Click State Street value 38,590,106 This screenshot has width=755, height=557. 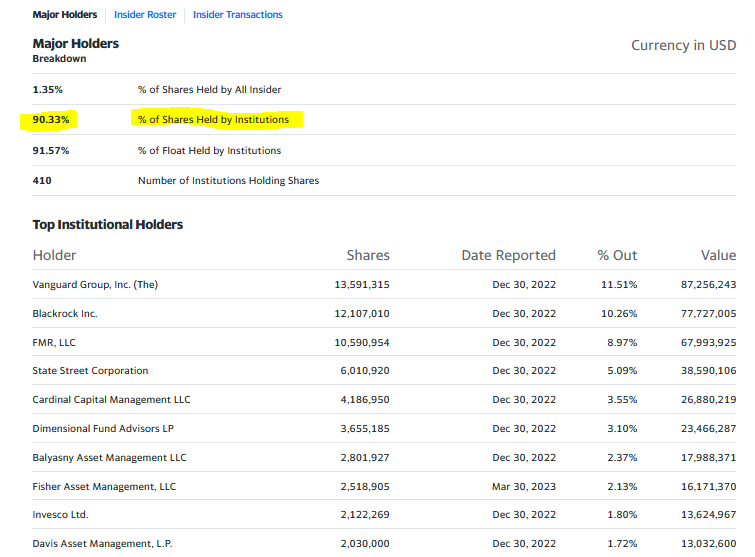coord(708,371)
